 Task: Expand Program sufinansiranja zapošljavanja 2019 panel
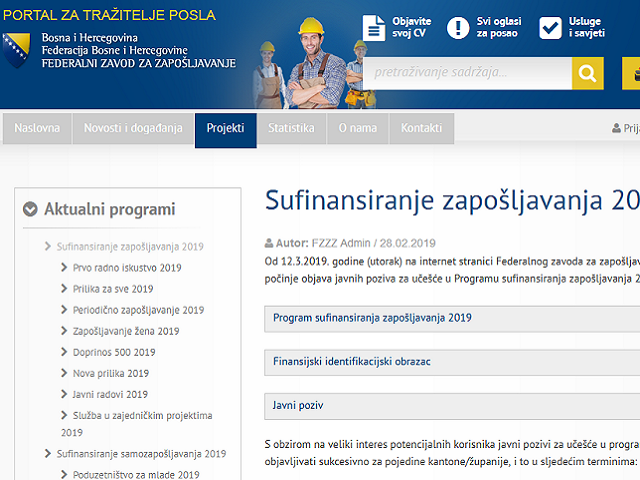click(x=452, y=319)
